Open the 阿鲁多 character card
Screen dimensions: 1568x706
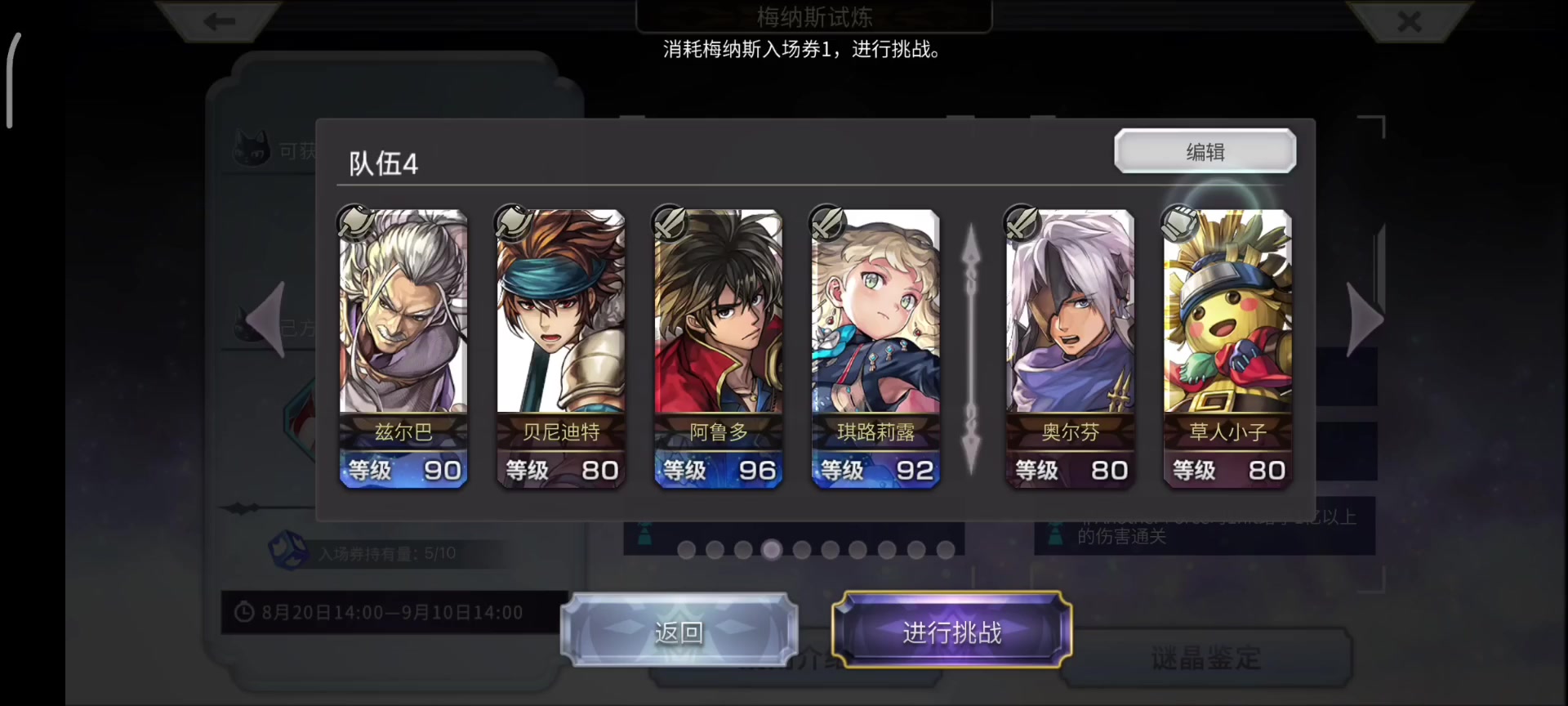[x=719, y=349]
